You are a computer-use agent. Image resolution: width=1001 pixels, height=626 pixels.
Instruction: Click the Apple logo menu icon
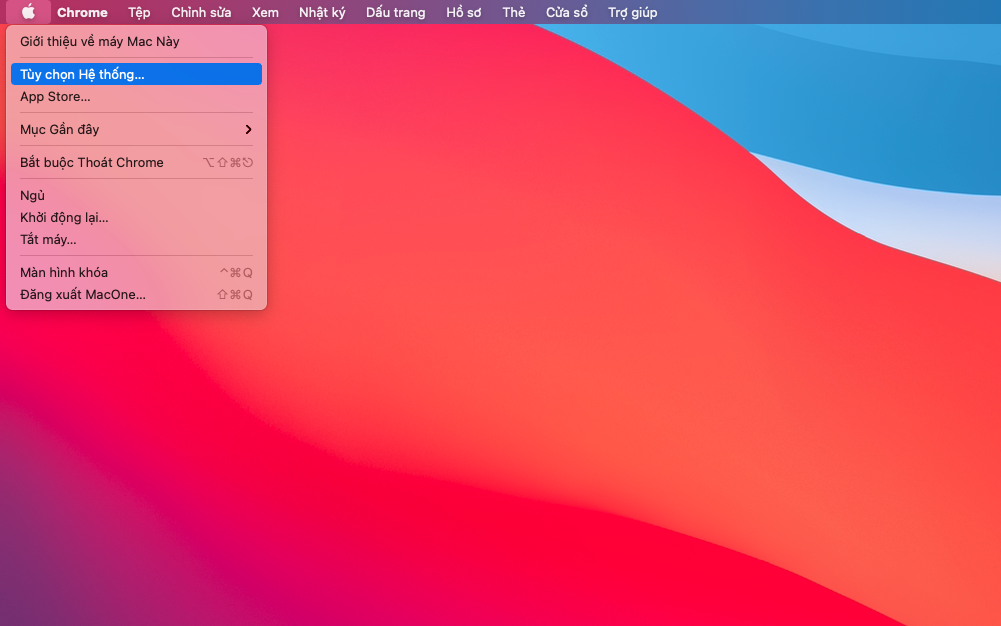(x=28, y=12)
